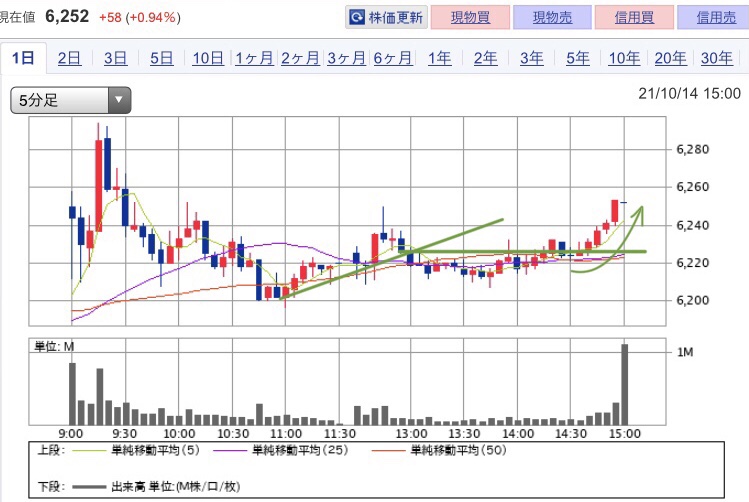Viewport: 749px width, 502px height.
Task: Switch to the 2日 chart range
Action: coord(69,58)
